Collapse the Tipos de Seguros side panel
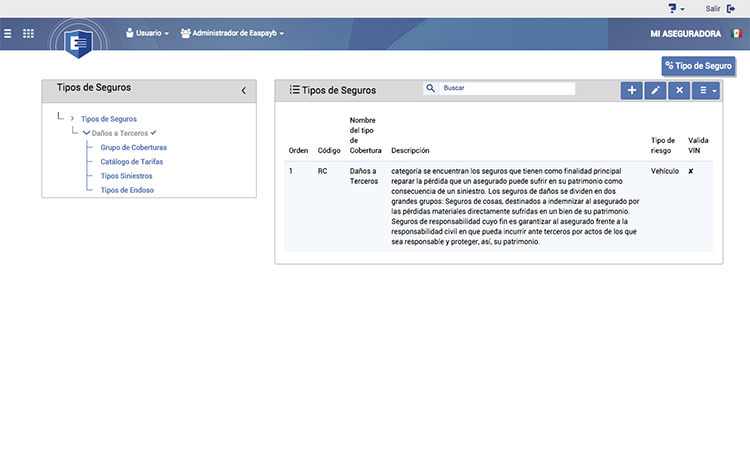This screenshot has width=750, height=461. click(243, 90)
